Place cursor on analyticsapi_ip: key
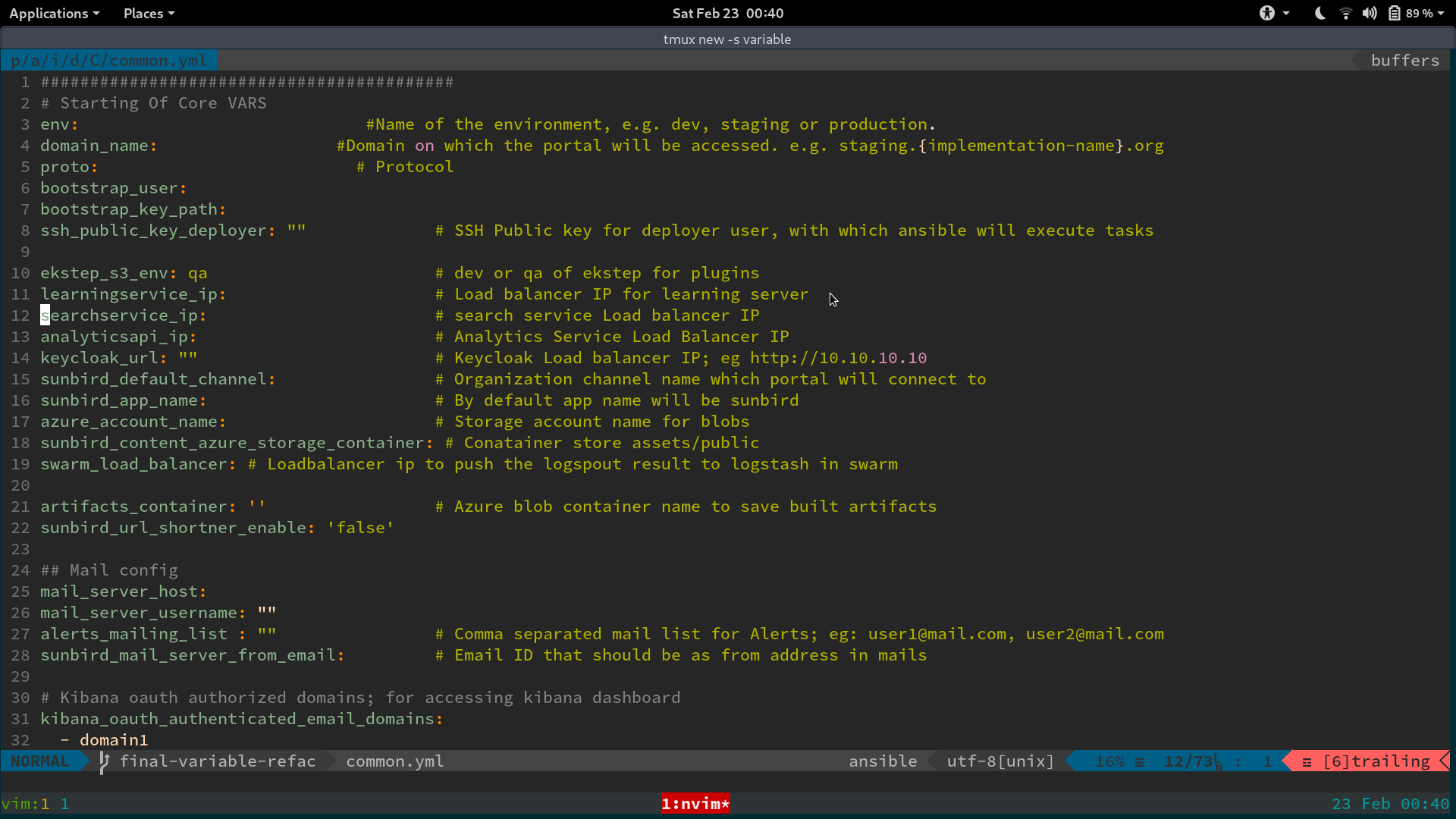Screen dimensions: 1456x819 click(x=118, y=336)
